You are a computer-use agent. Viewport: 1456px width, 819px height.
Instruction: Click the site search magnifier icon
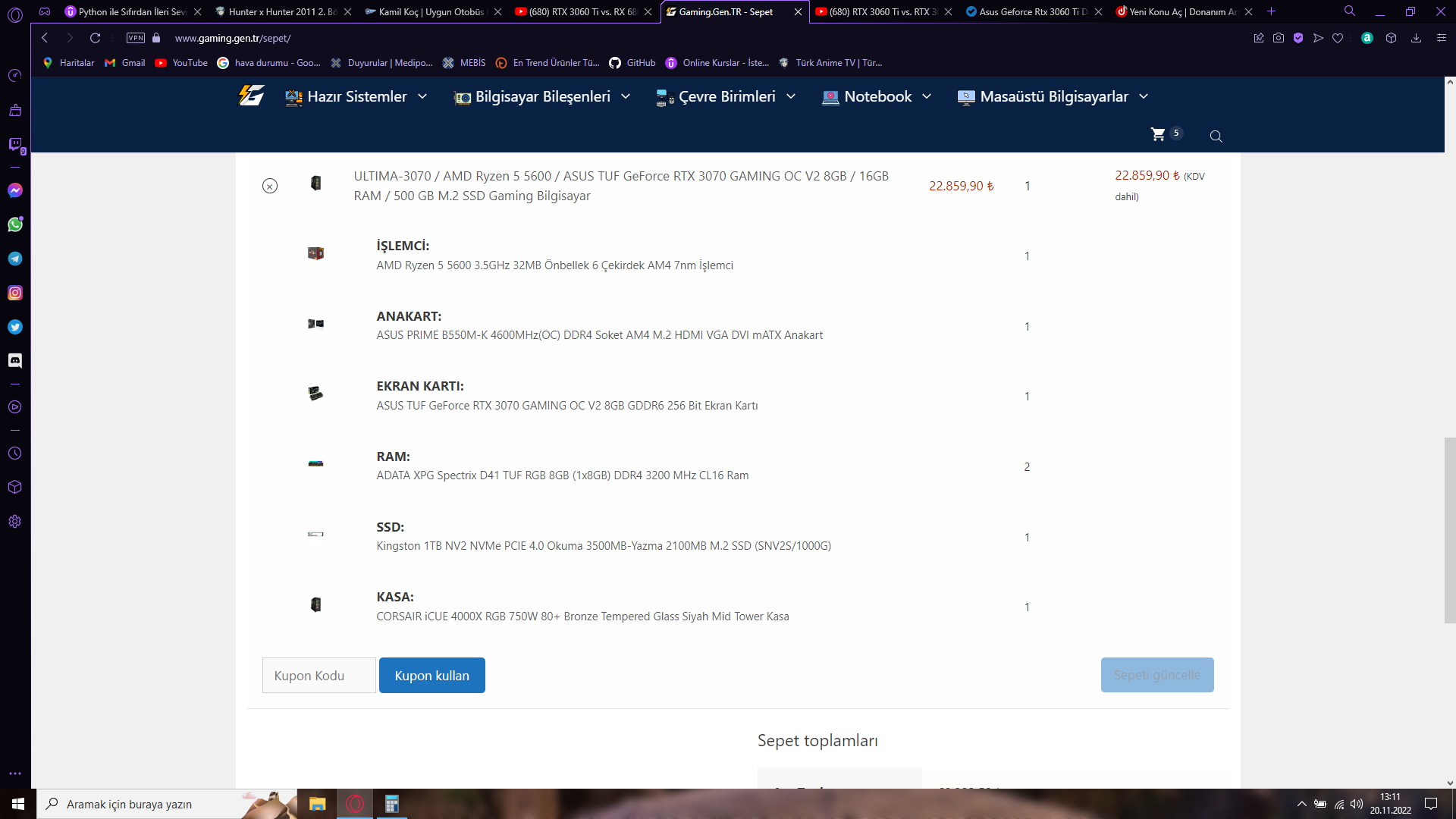[x=1216, y=136]
